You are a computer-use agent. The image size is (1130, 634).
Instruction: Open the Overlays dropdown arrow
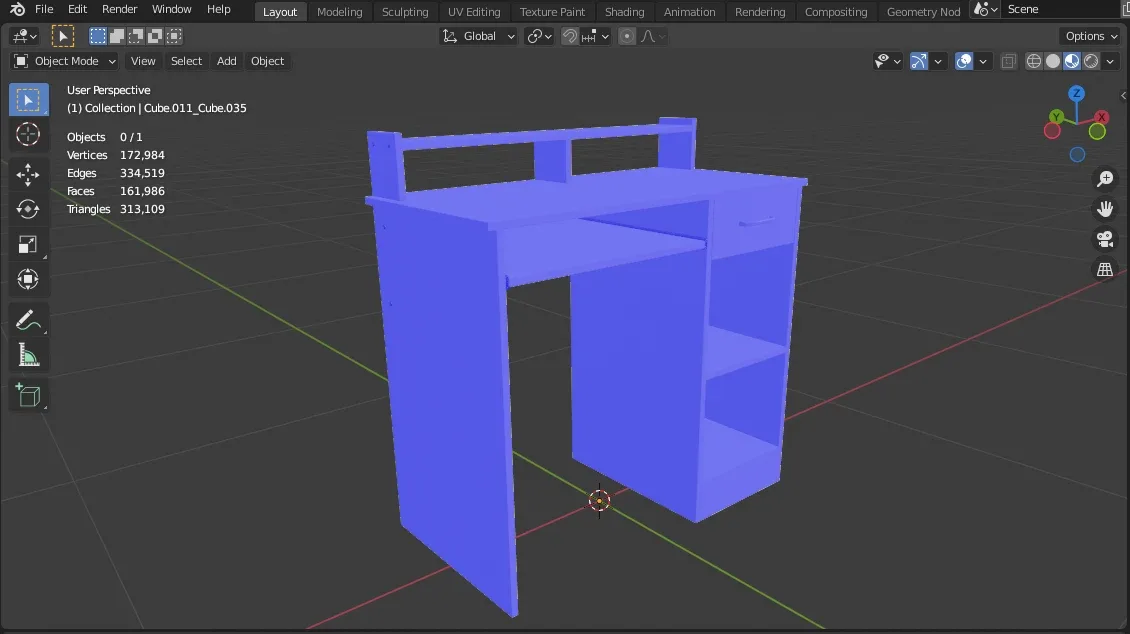pos(984,60)
